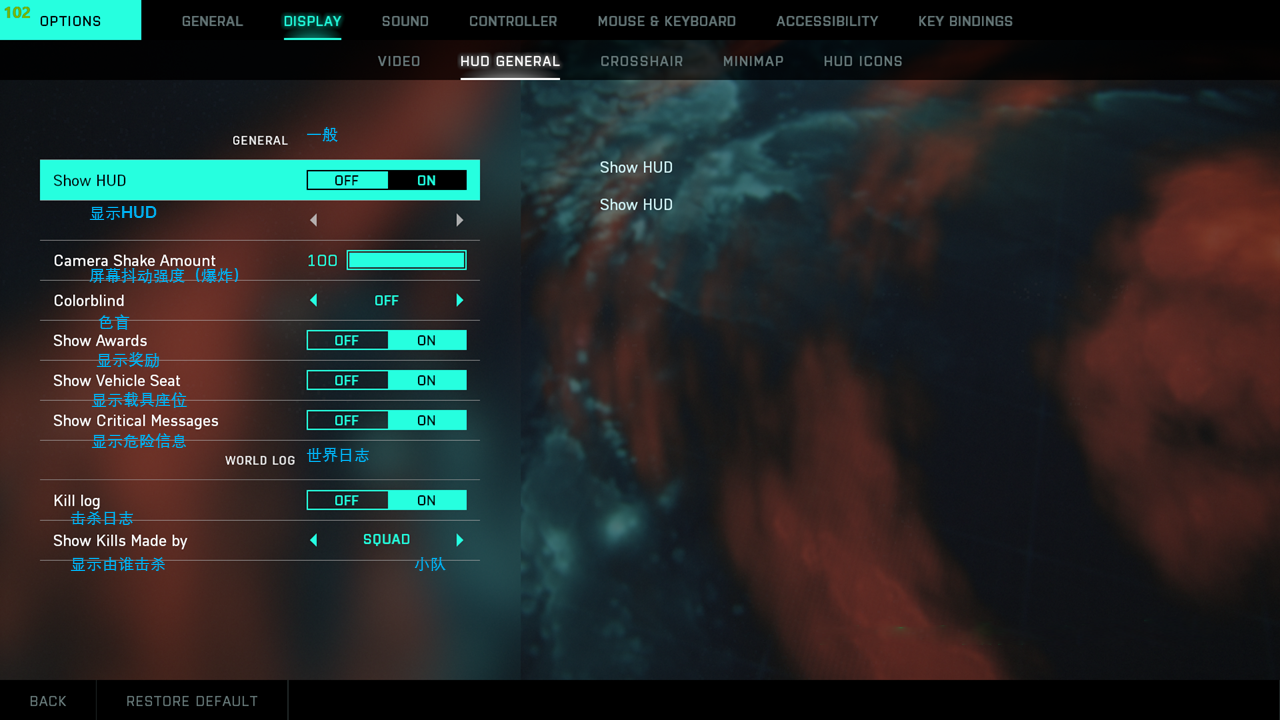Select the DISPLAY options tab

pos(312,21)
